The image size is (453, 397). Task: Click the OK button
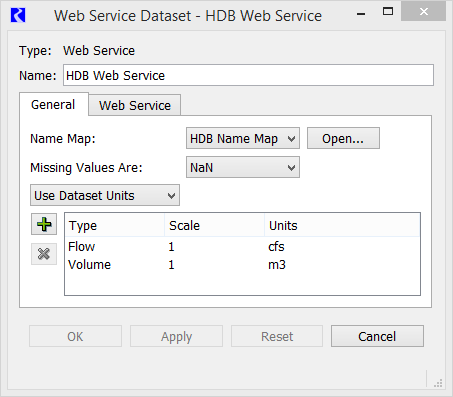[75, 336]
